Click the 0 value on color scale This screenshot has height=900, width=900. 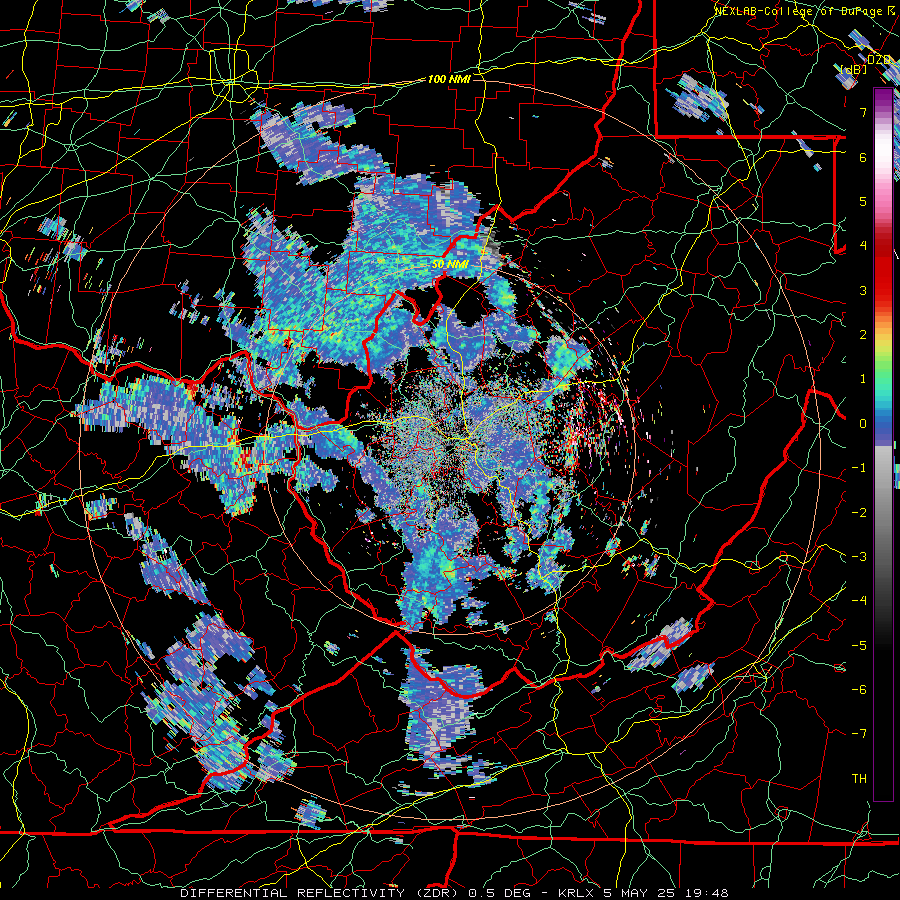863,424
